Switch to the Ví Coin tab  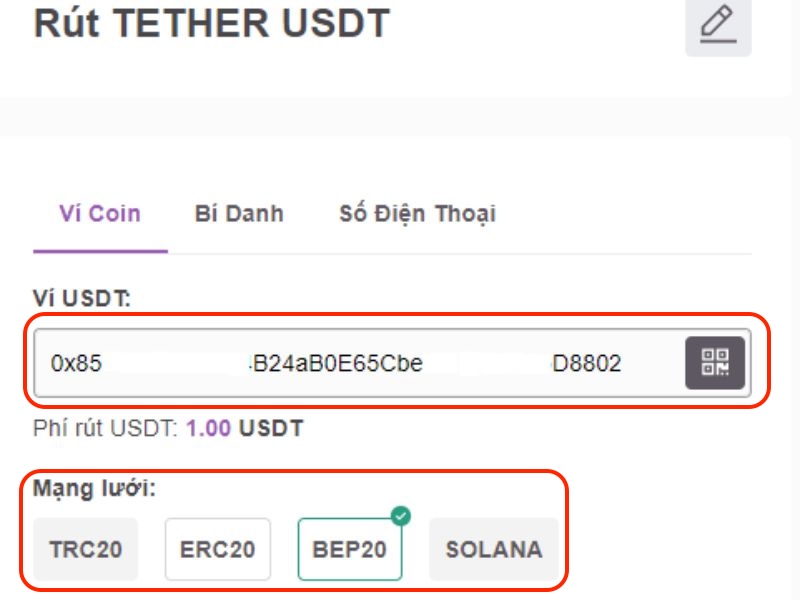coord(100,213)
